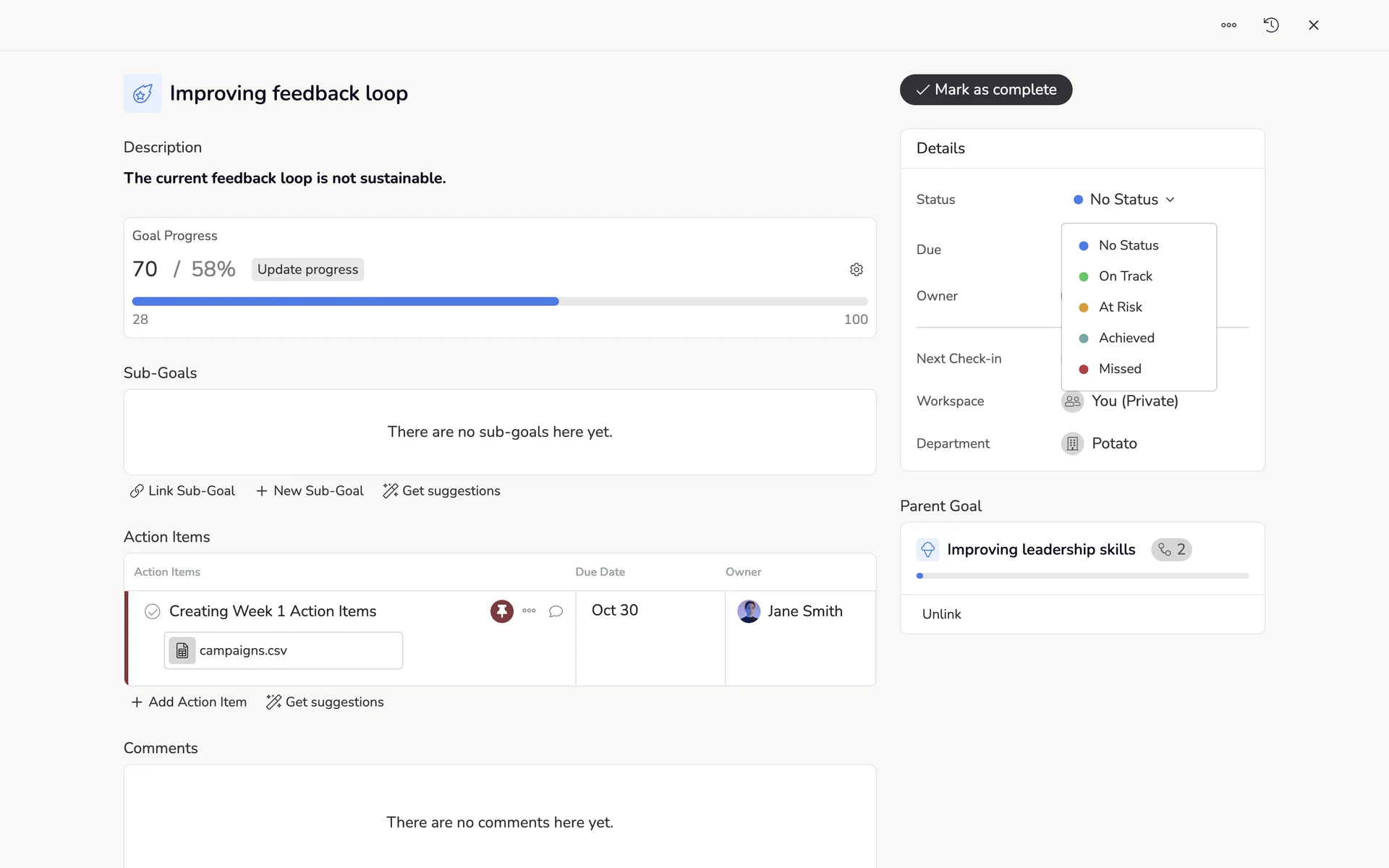Viewport: 1389px width, 868px height.
Task: Click the Unlink parent goal link
Action: [941, 614]
